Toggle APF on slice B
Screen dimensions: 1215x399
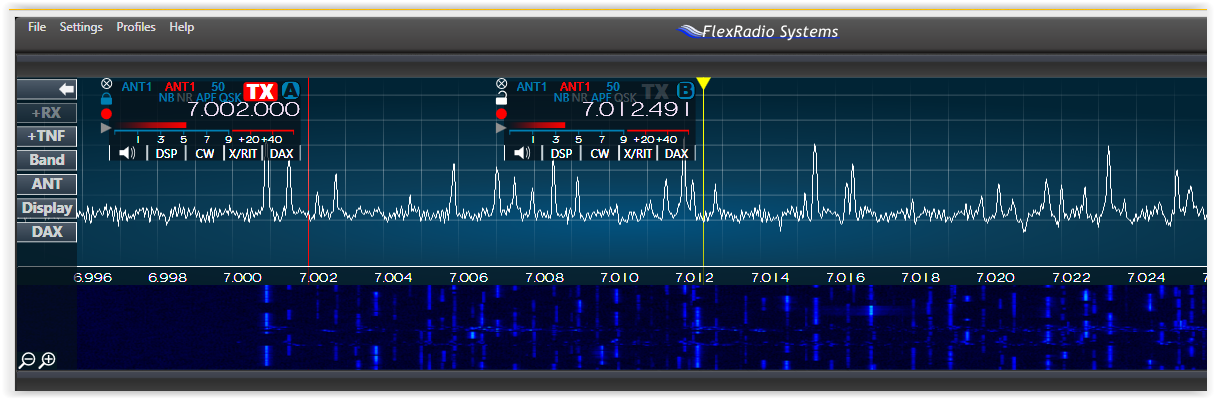point(600,98)
